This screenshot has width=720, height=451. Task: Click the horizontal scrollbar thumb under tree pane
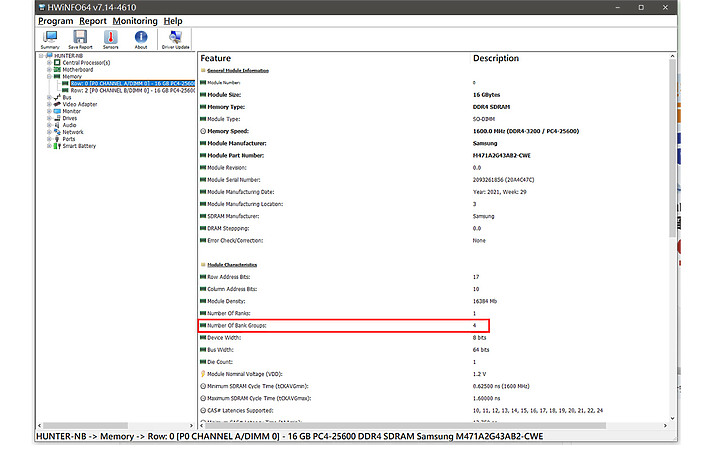(85, 426)
